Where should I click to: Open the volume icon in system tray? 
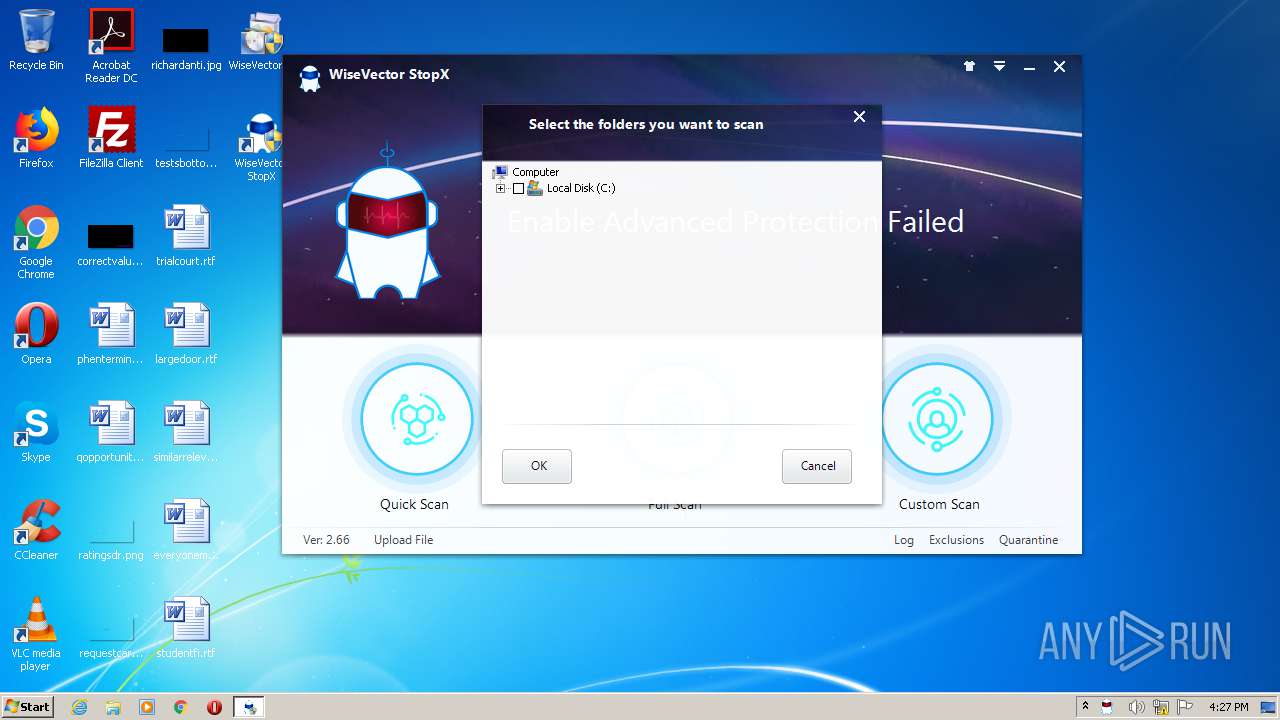coord(1136,707)
